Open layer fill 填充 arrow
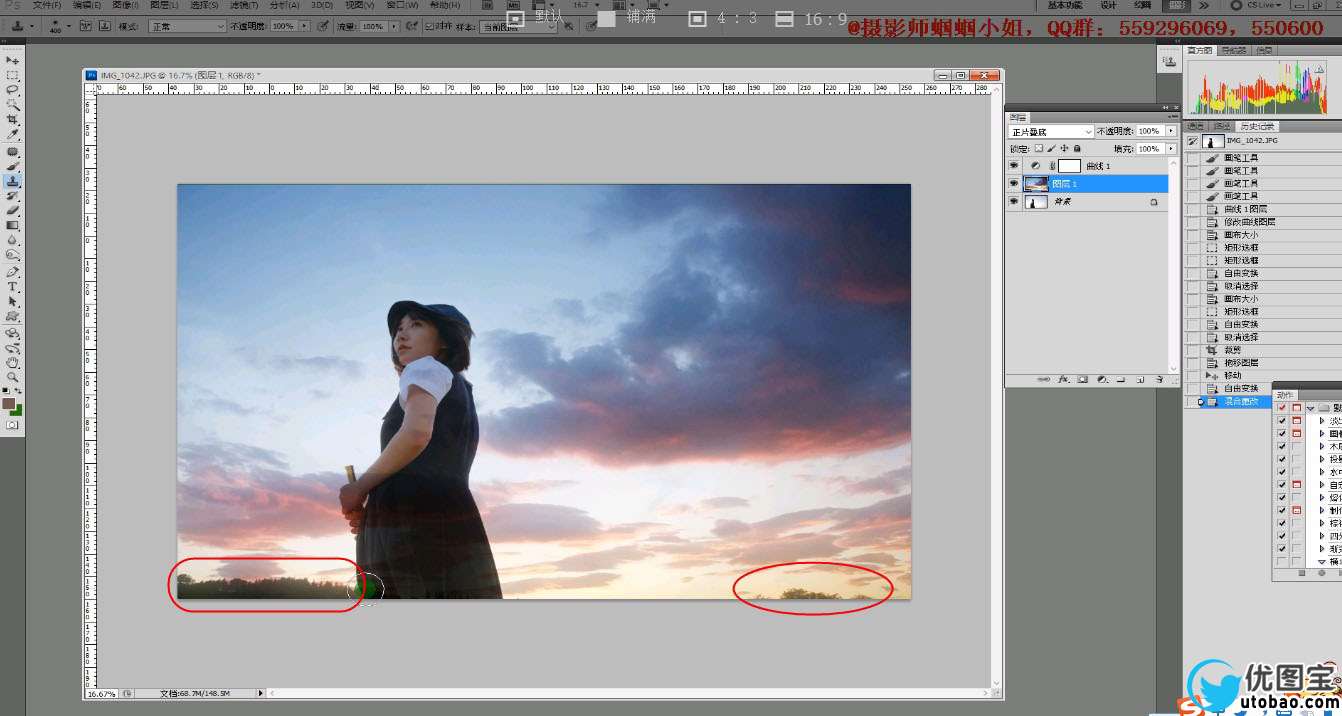This screenshot has height=716, width=1342. (1171, 148)
